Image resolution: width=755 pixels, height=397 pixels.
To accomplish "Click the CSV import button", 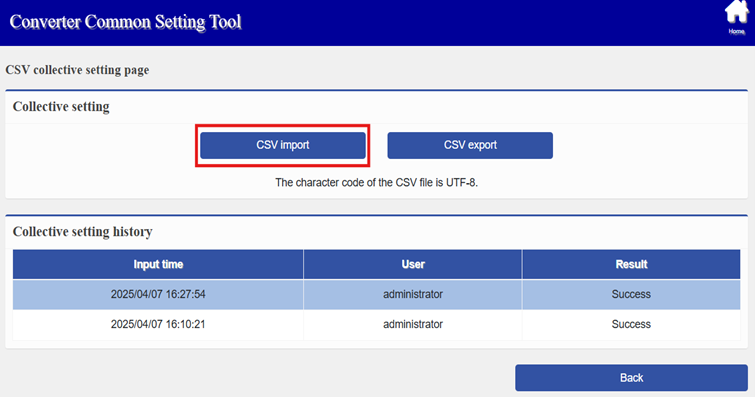I will (283, 145).
